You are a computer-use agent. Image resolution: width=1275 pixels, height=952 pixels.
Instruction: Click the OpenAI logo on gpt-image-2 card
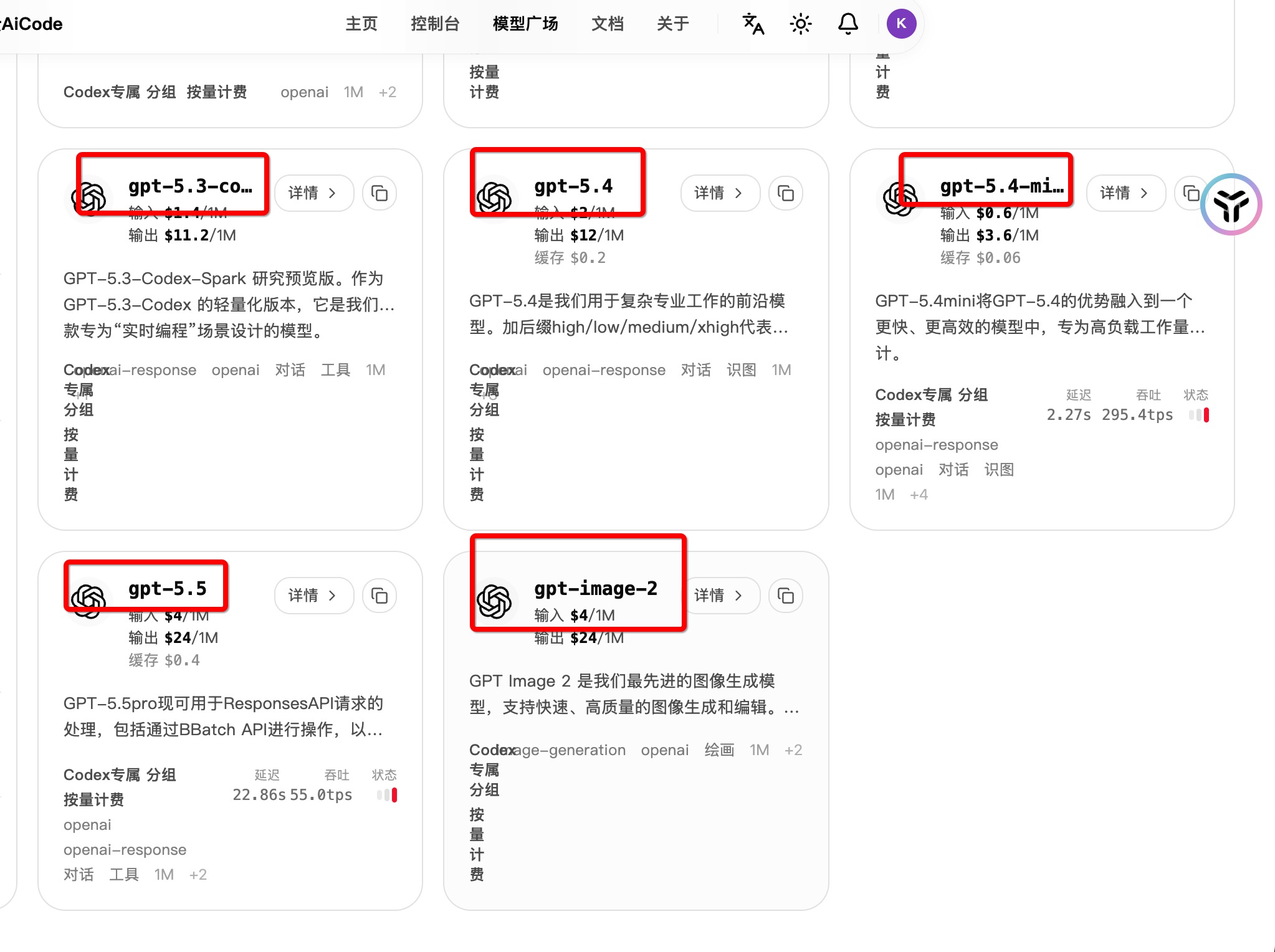click(494, 601)
